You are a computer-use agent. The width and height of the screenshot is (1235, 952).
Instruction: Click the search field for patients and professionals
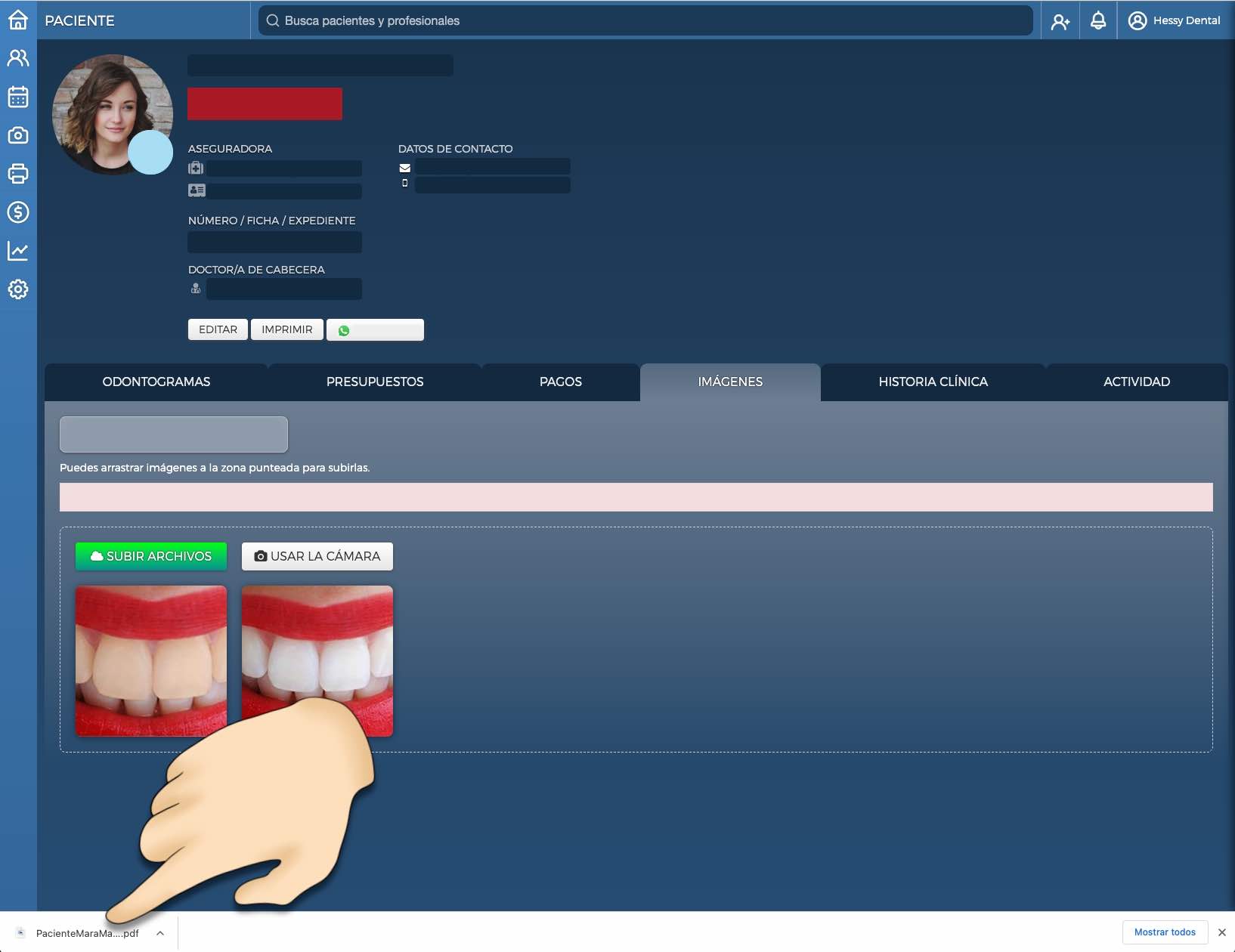point(645,21)
